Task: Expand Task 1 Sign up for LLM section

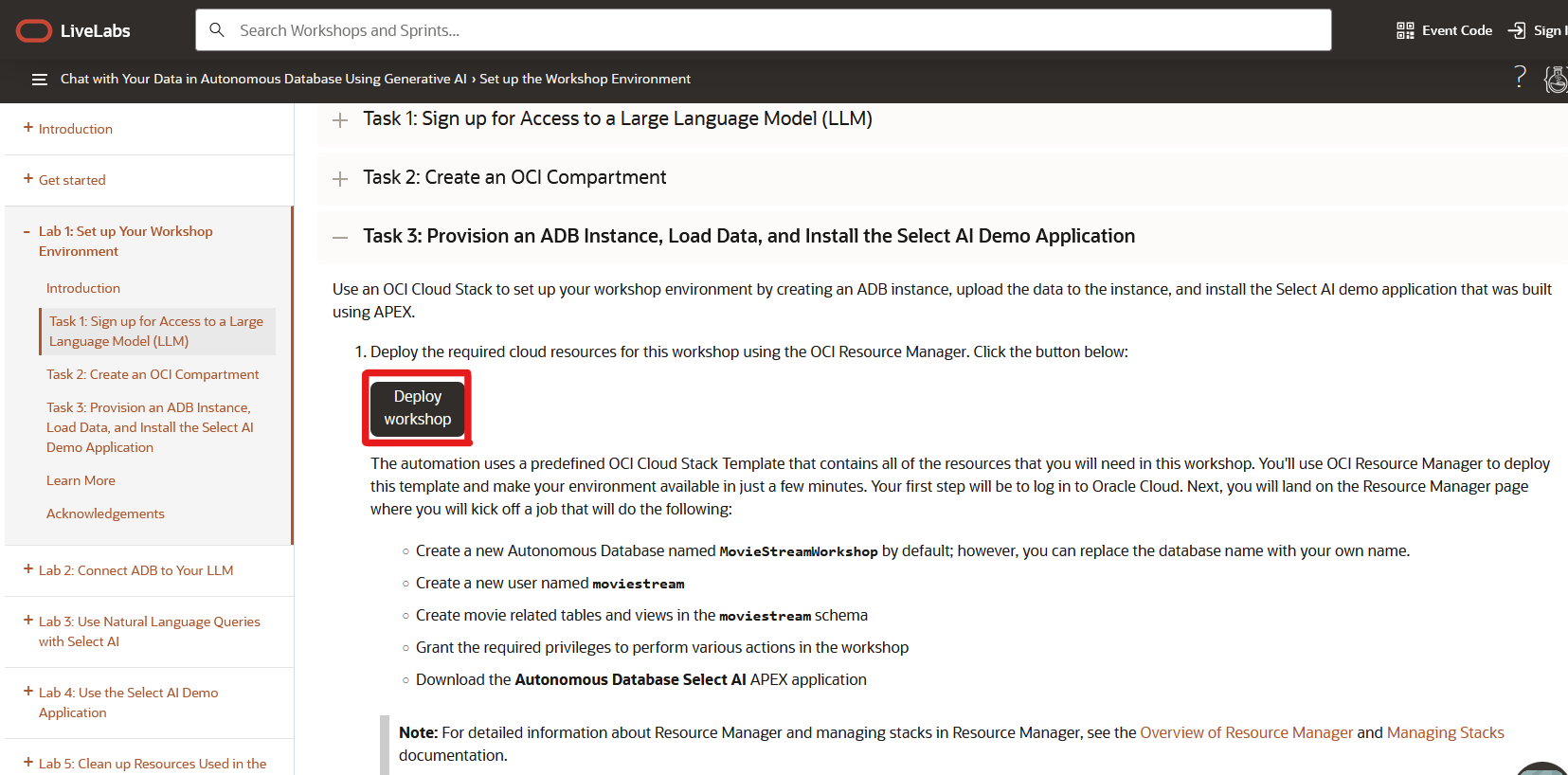Action: click(340, 120)
